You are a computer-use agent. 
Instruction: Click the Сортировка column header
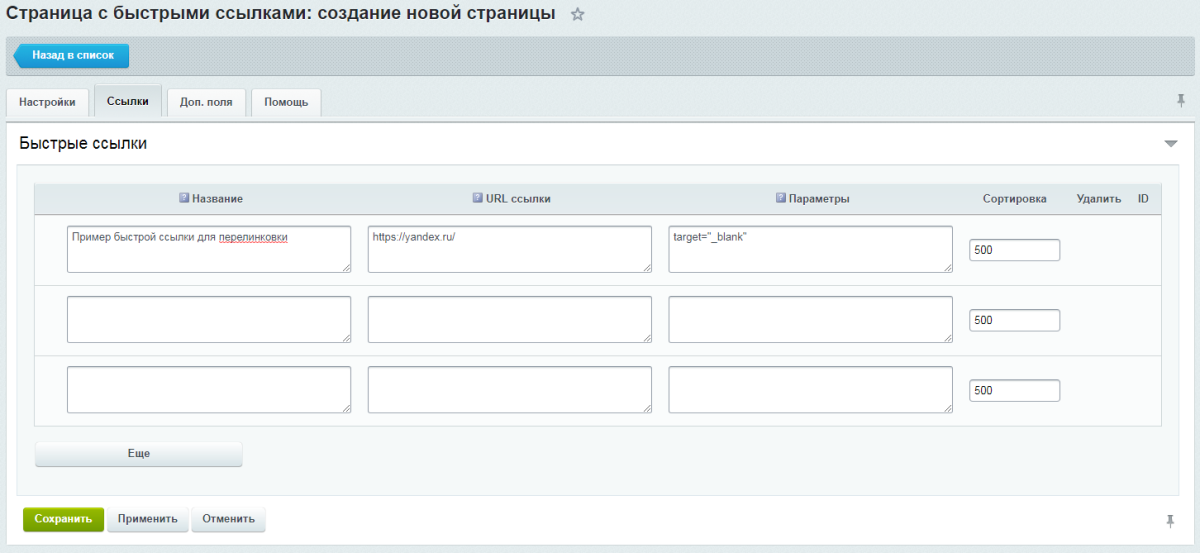(x=1014, y=199)
